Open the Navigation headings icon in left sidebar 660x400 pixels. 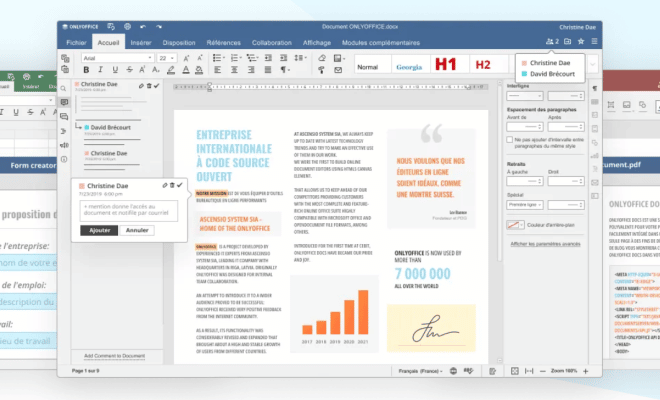point(64,131)
